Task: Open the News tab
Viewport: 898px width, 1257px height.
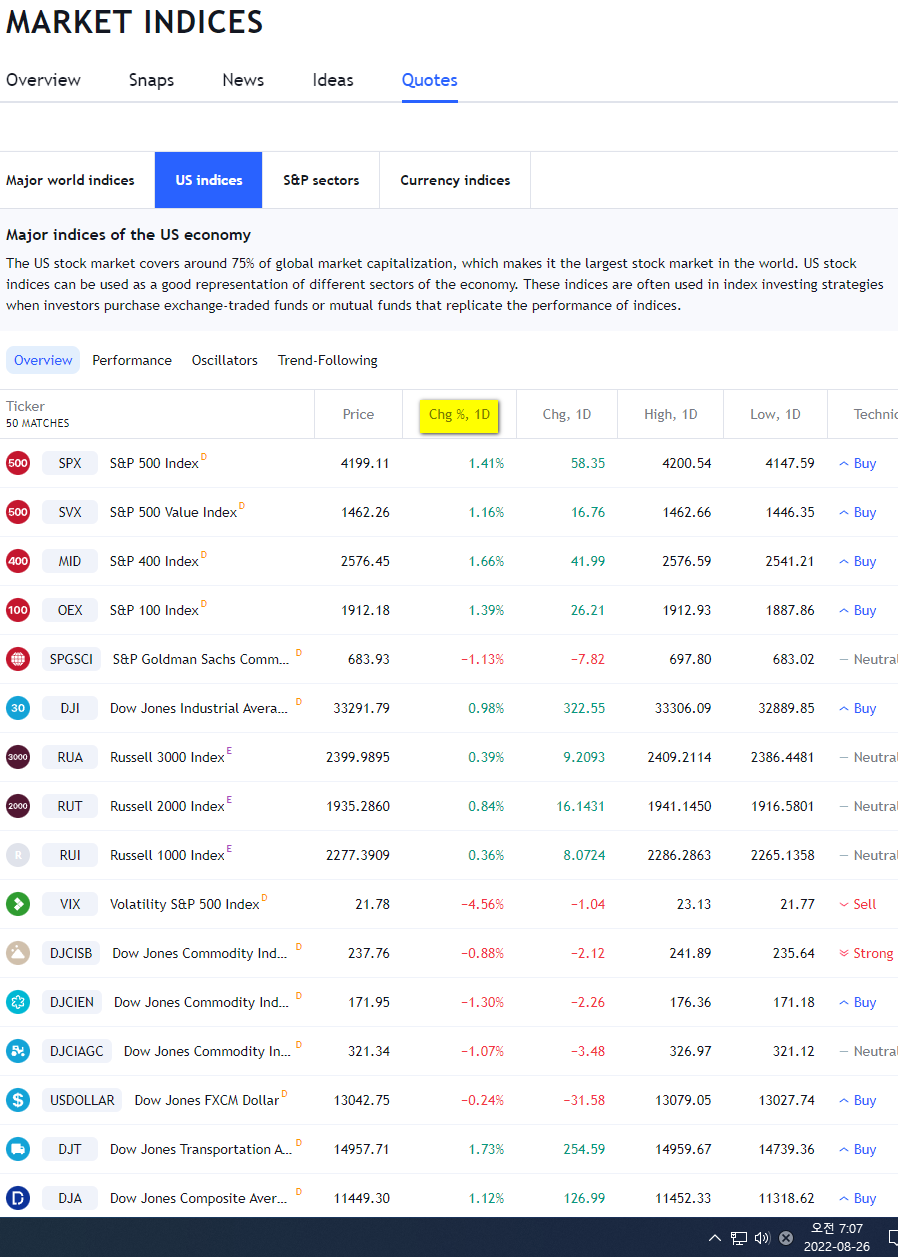Action: coord(243,80)
